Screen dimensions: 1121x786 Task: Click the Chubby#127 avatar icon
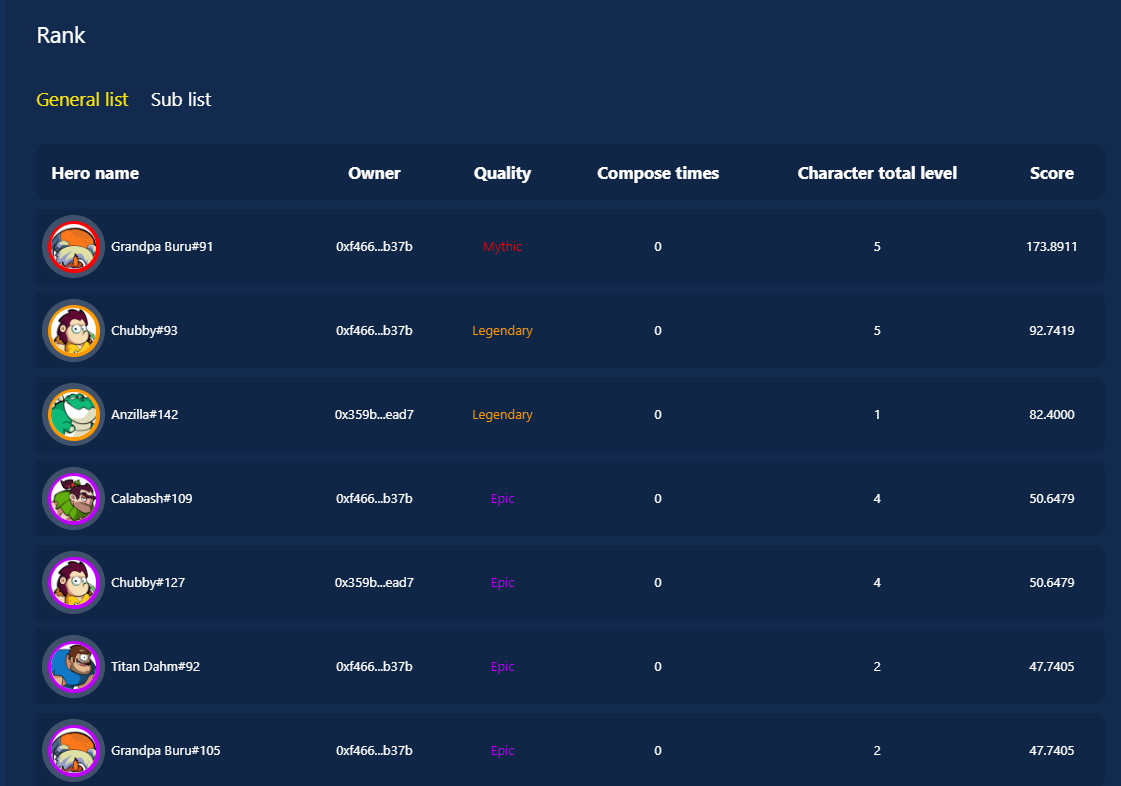tap(74, 583)
